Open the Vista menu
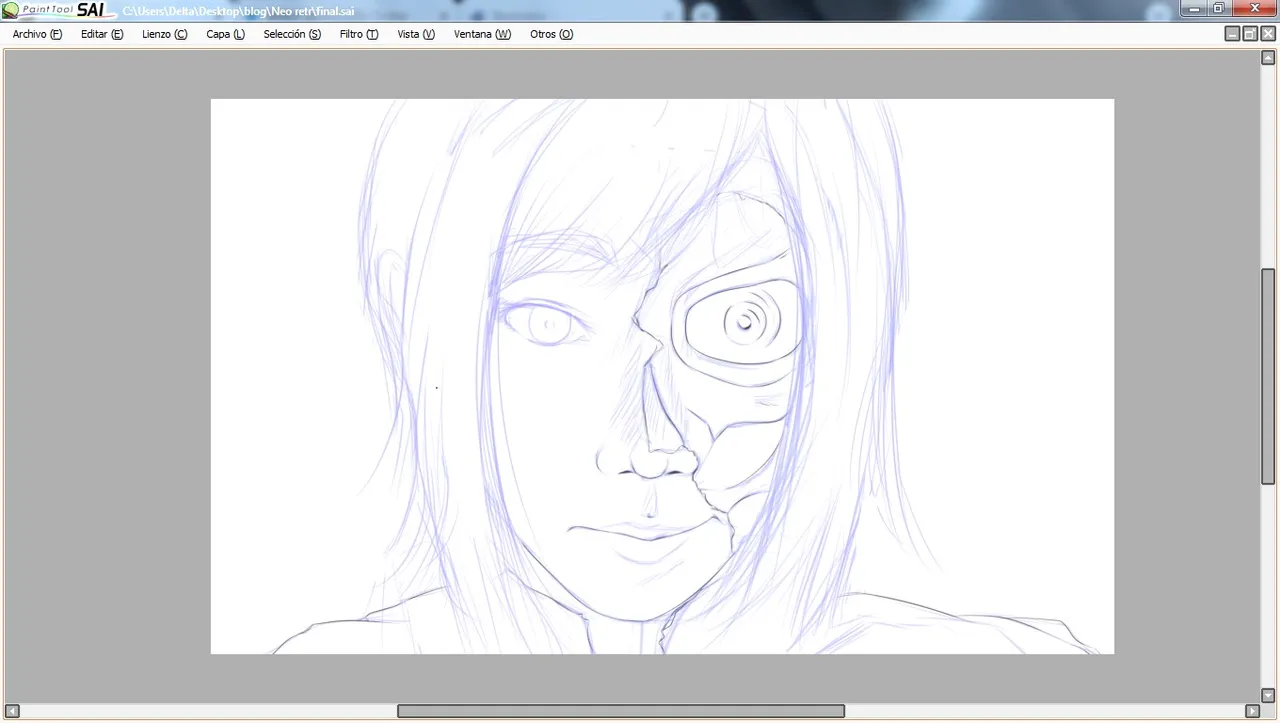The width and height of the screenshot is (1280, 723). (416, 34)
